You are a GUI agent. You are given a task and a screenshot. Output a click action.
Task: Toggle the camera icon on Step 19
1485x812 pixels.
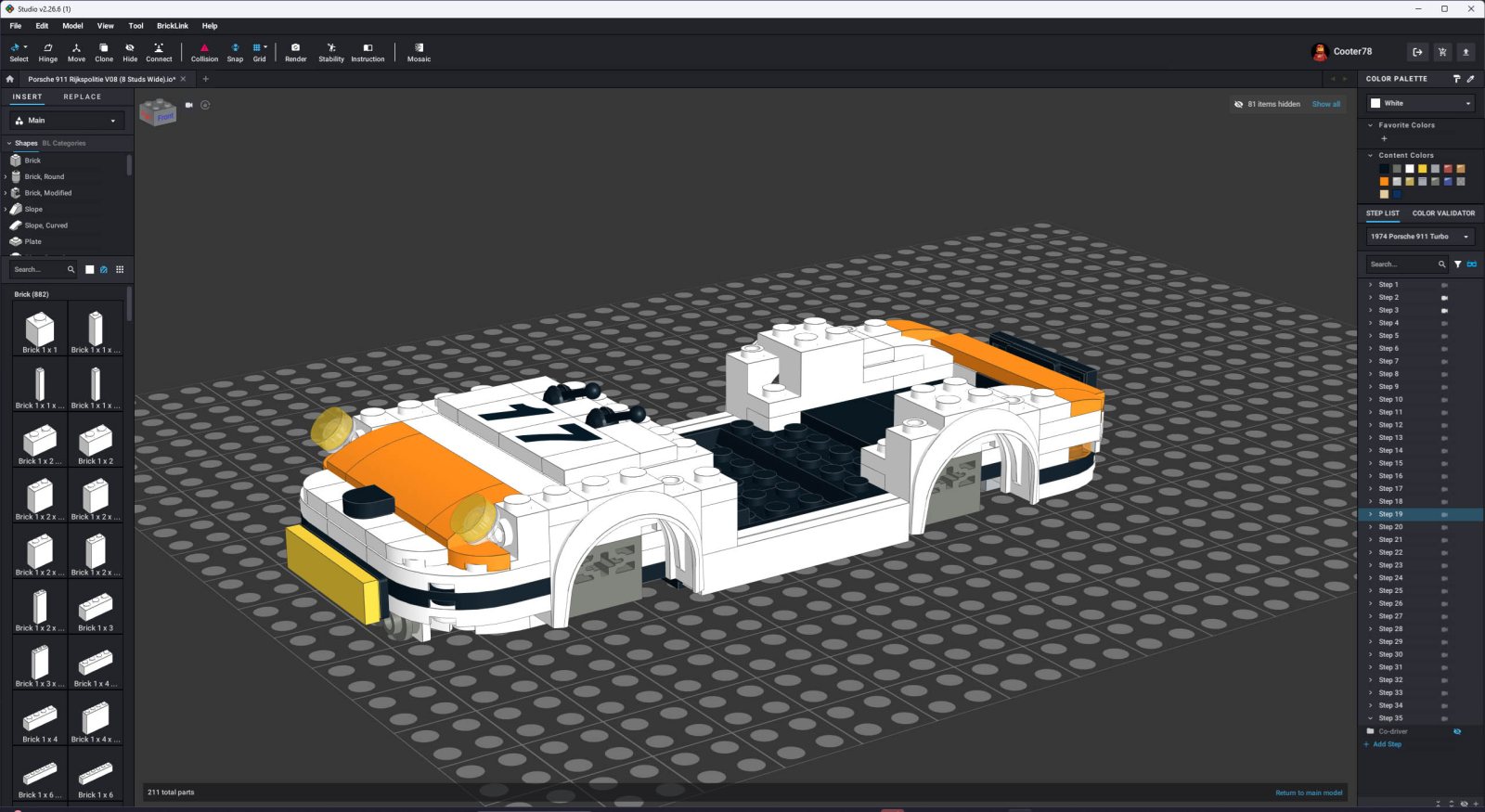point(1444,514)
